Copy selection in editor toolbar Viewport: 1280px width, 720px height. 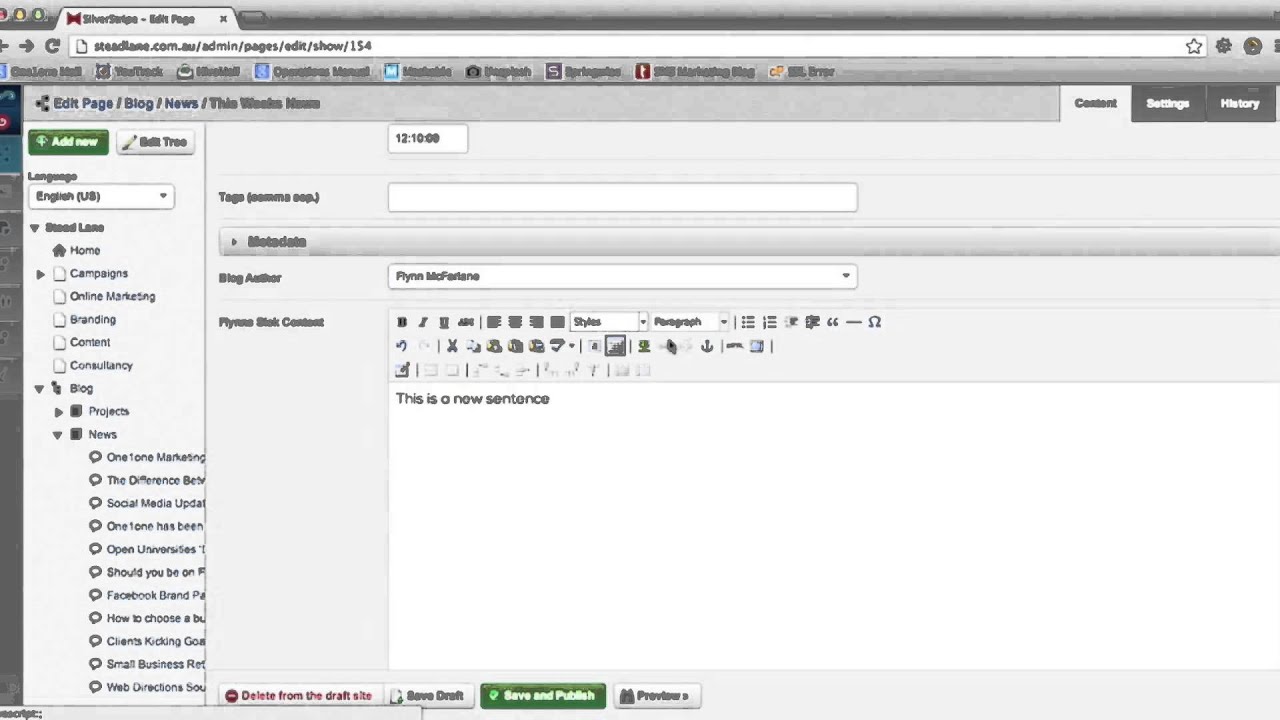click(473, 346)
